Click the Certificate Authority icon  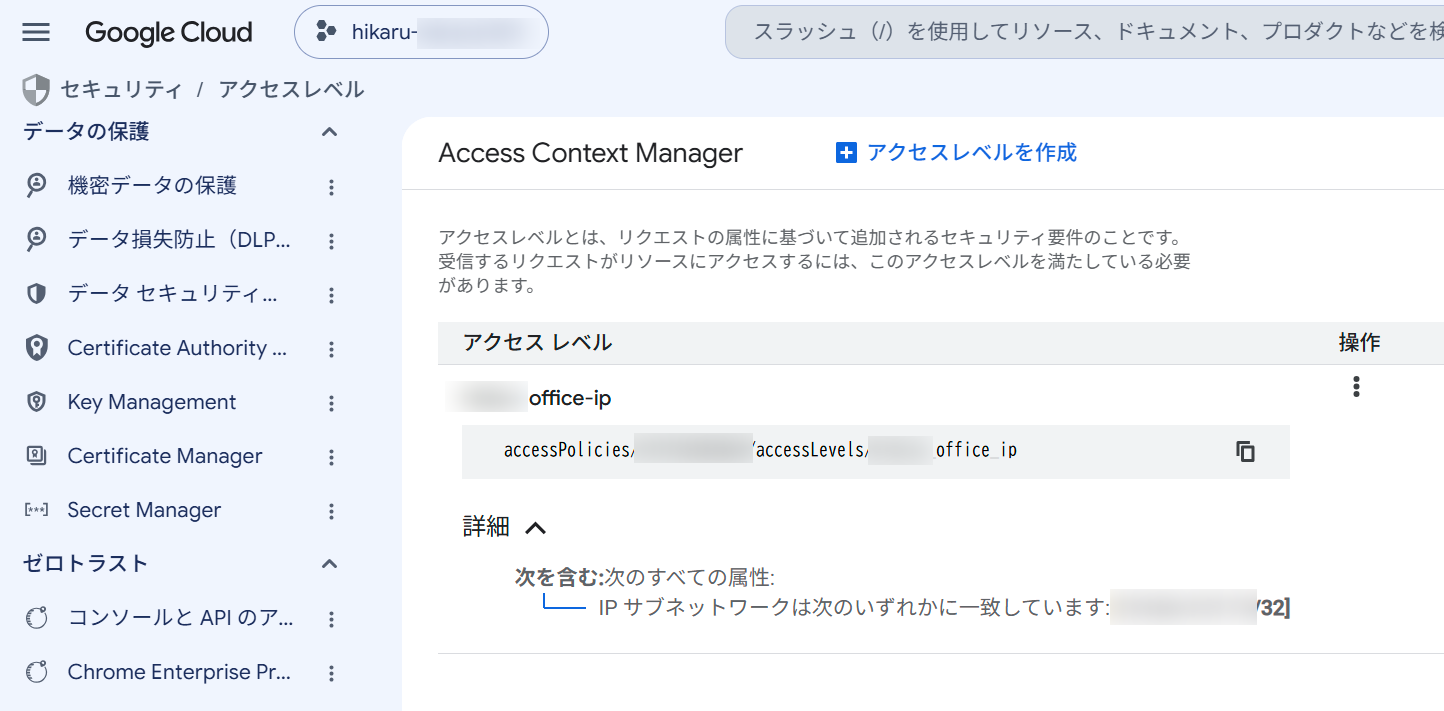[36, 348]
